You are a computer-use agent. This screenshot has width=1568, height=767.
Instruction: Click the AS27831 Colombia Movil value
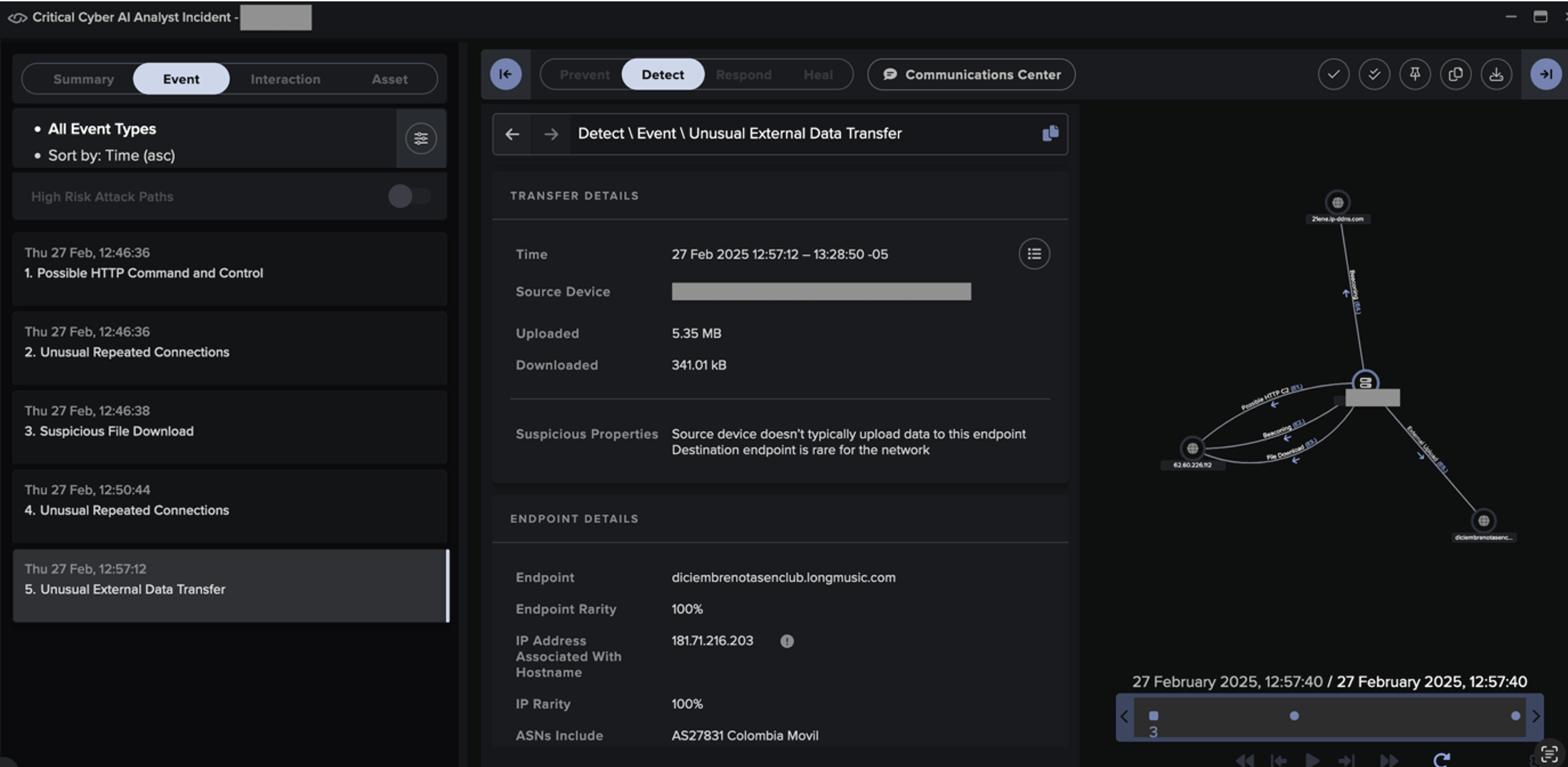tap(745, 735)
